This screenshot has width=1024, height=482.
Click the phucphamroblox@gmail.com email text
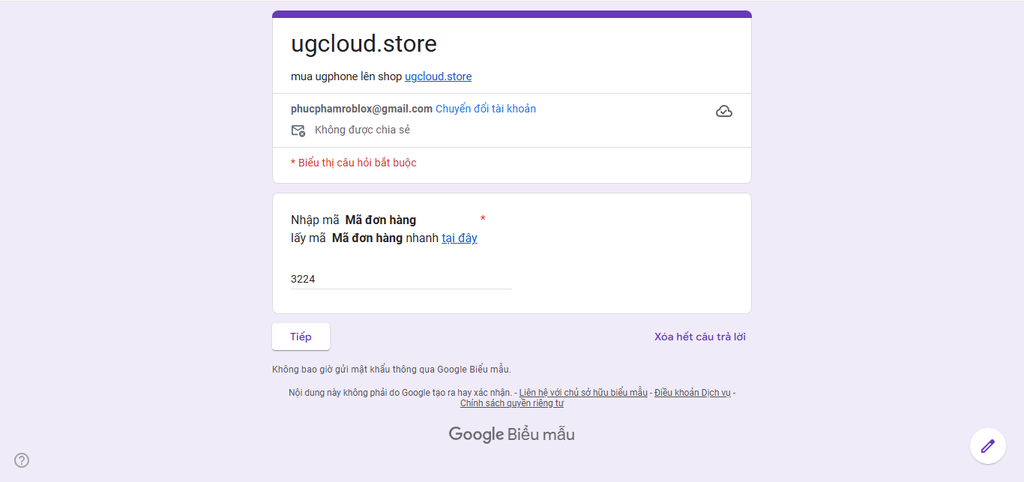[362, 109]
